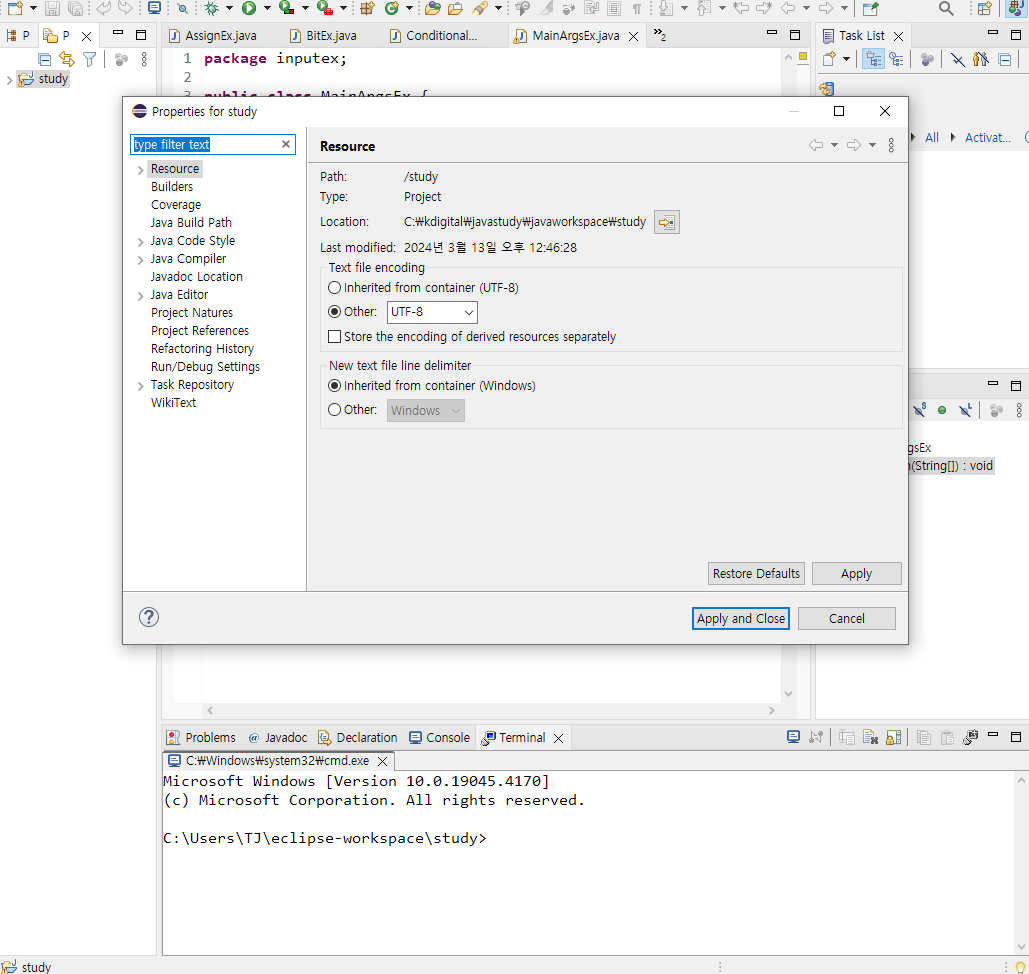This screenshot has width=1029, height=974.
Task: Select Scheduled presentation icon in Task List
Action: pos(896,59)
